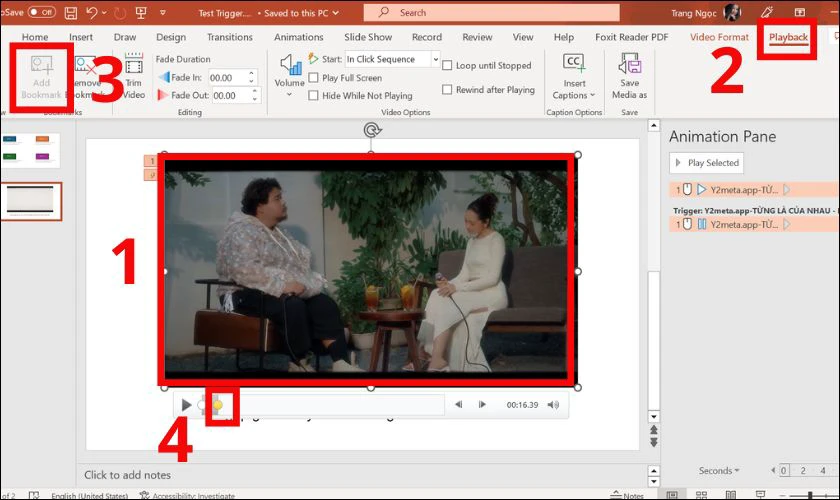The image size is (840, 500).
Task: Click the Add Bookmark button
Action: click(x=41, y=78)
